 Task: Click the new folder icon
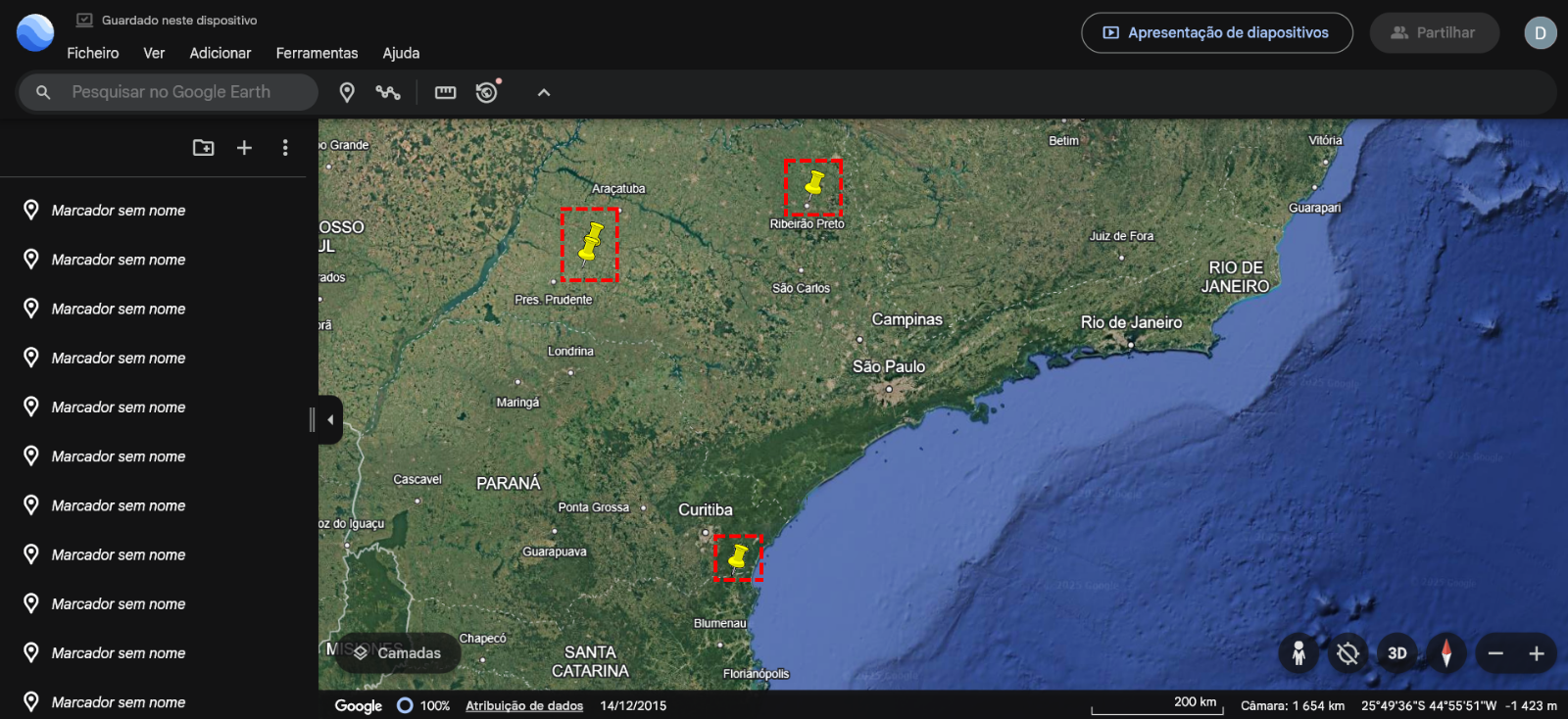(x=204, y=147)
